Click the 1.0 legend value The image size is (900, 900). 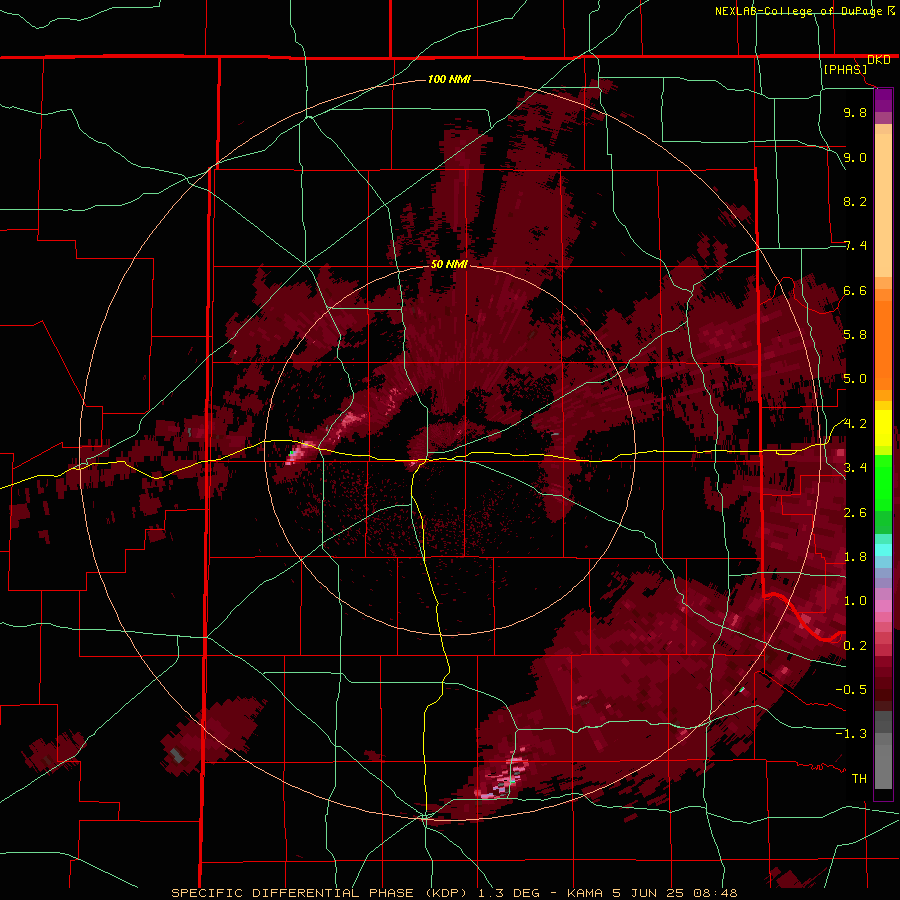tap(855, 601)
